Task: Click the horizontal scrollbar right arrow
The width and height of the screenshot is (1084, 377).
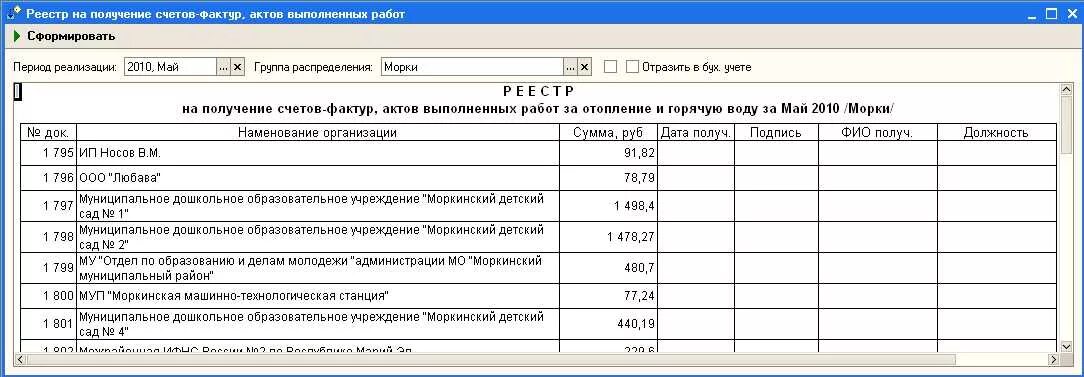Action: 1053,360
